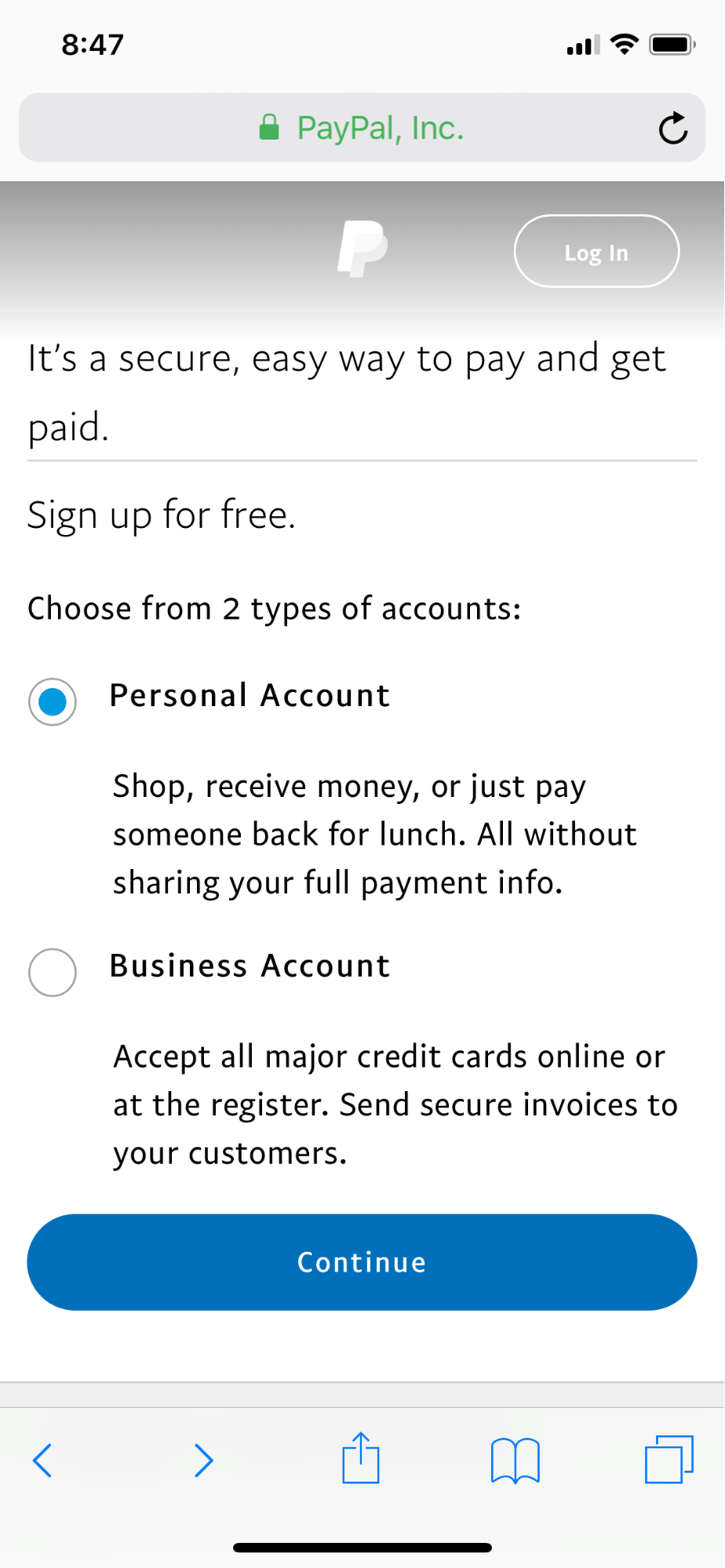The height and width of the screenshot is (1568, 725).
Task: Click the PayPal logo in the header
Action: [x=362, y=249]
